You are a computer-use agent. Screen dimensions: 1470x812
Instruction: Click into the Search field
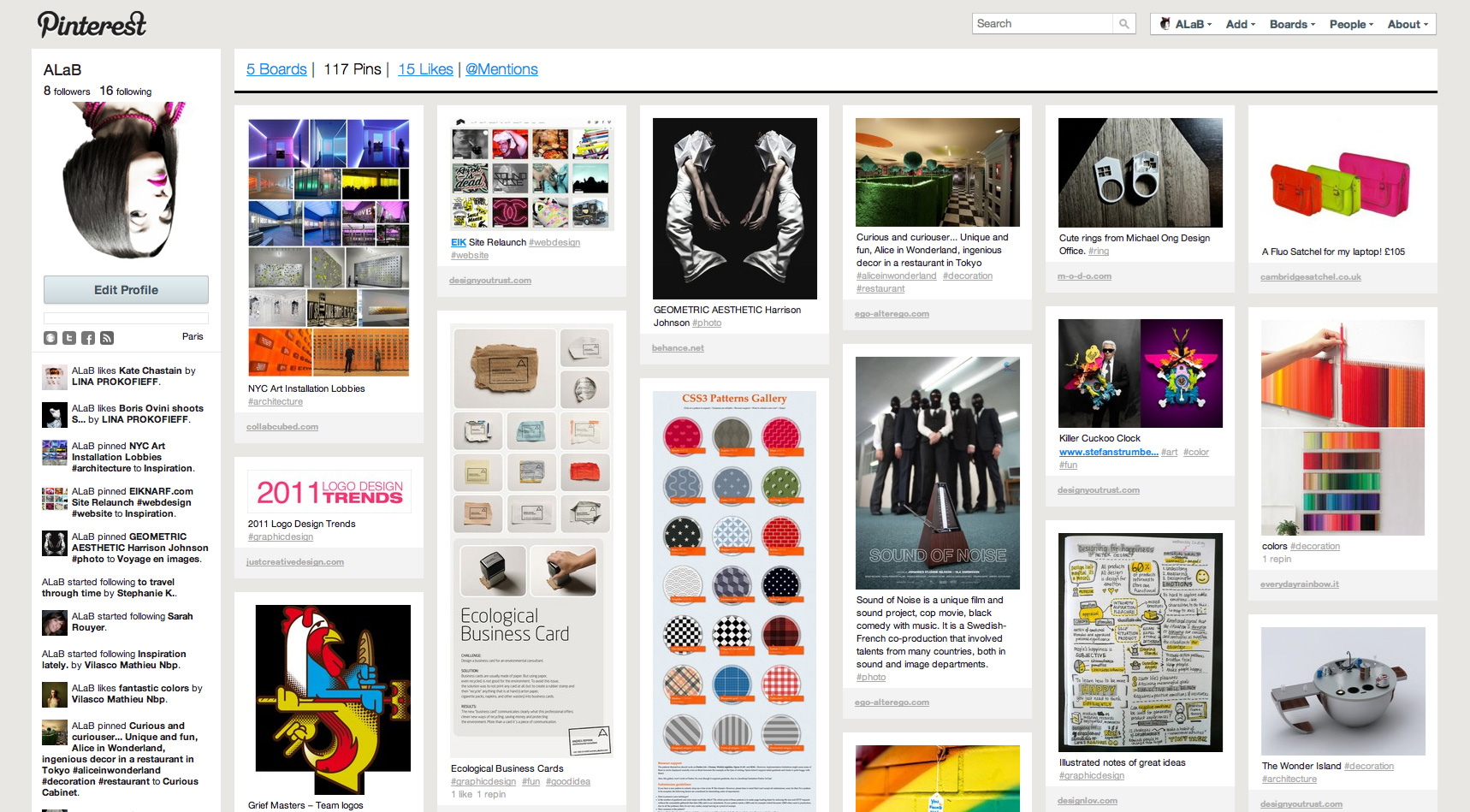point(1042,24)
